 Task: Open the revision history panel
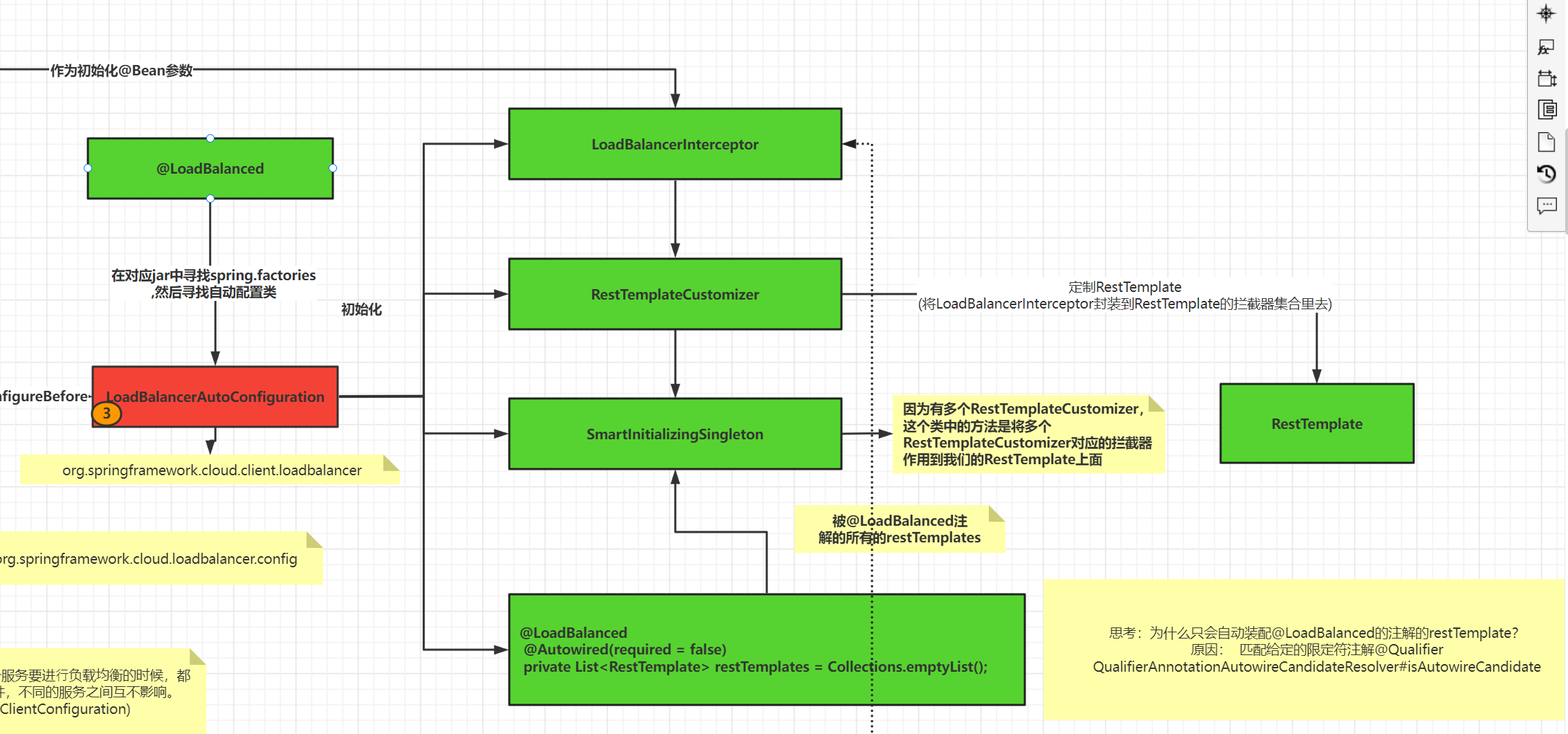coord(1546,173)
